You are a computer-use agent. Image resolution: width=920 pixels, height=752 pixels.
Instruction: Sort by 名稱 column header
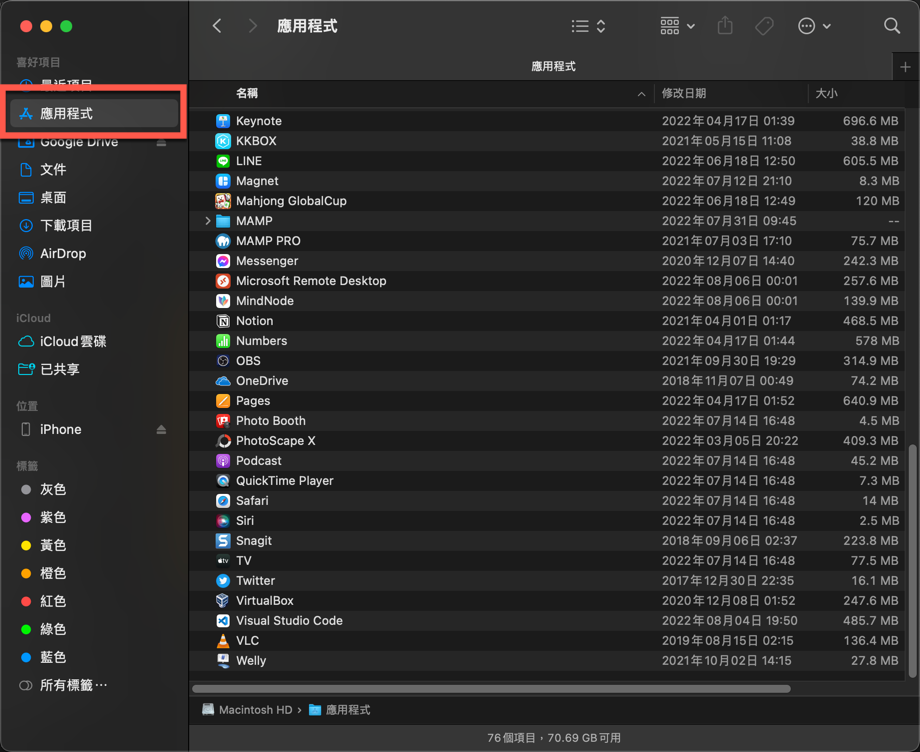[x=246, y=93]
